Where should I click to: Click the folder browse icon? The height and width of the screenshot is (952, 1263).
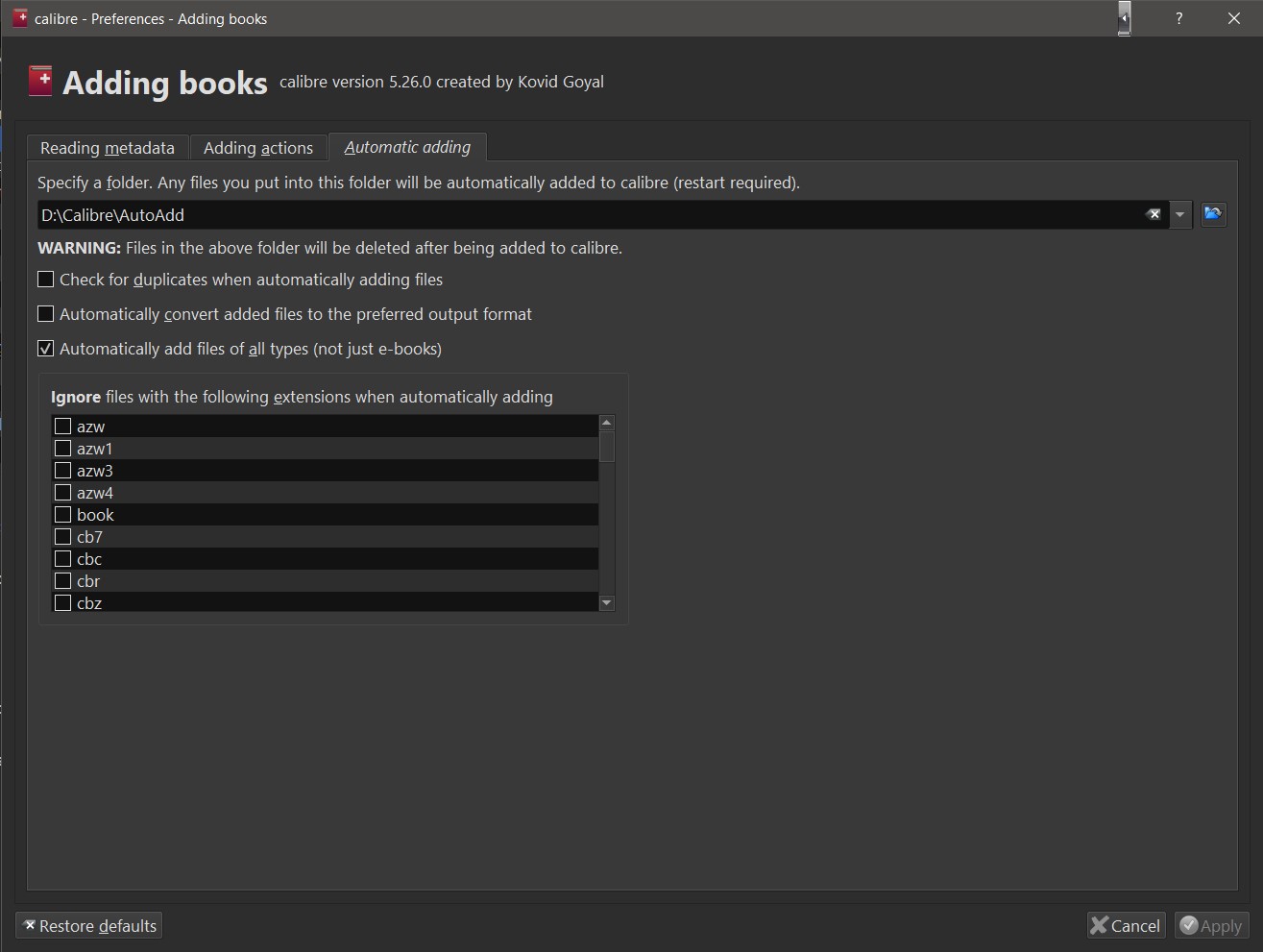click(x=1213, y=214)
